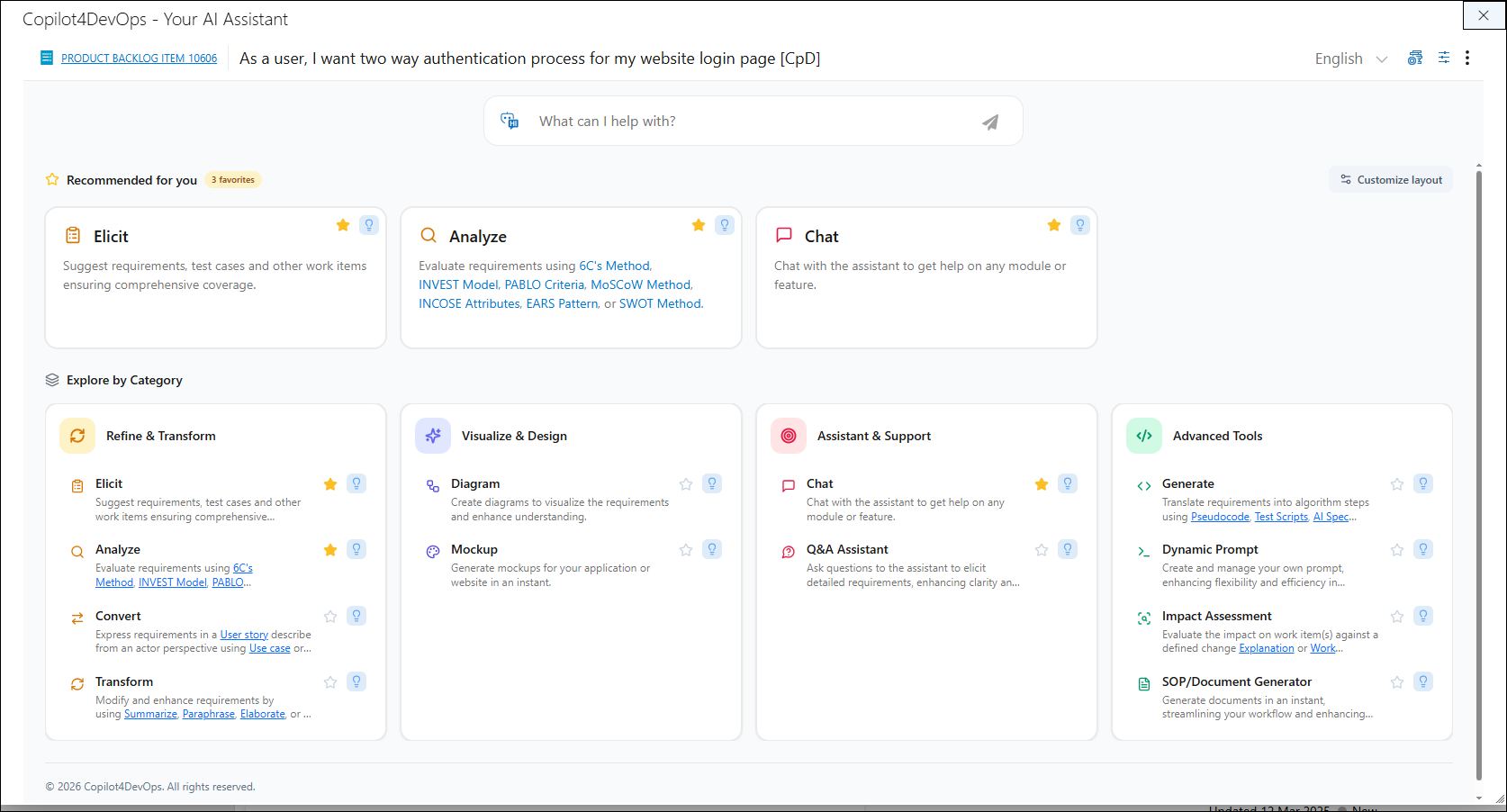Image resolution: width=1507 pixels, height=812 pixels.
Task: Toggle the favorite star for Dynamic Prompt
Action: point(1397,550)
